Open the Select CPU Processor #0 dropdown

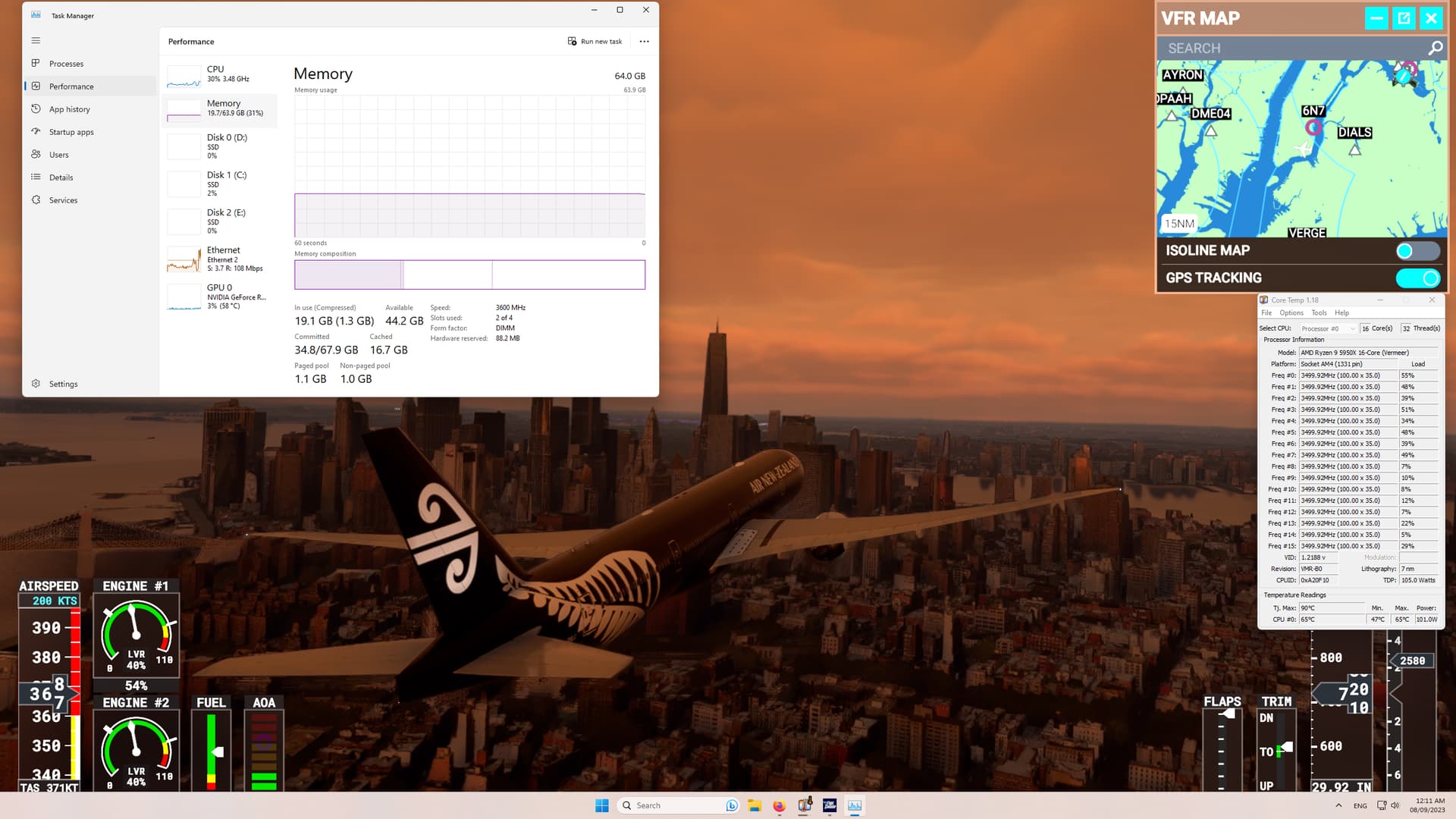tap(1327, 328)
